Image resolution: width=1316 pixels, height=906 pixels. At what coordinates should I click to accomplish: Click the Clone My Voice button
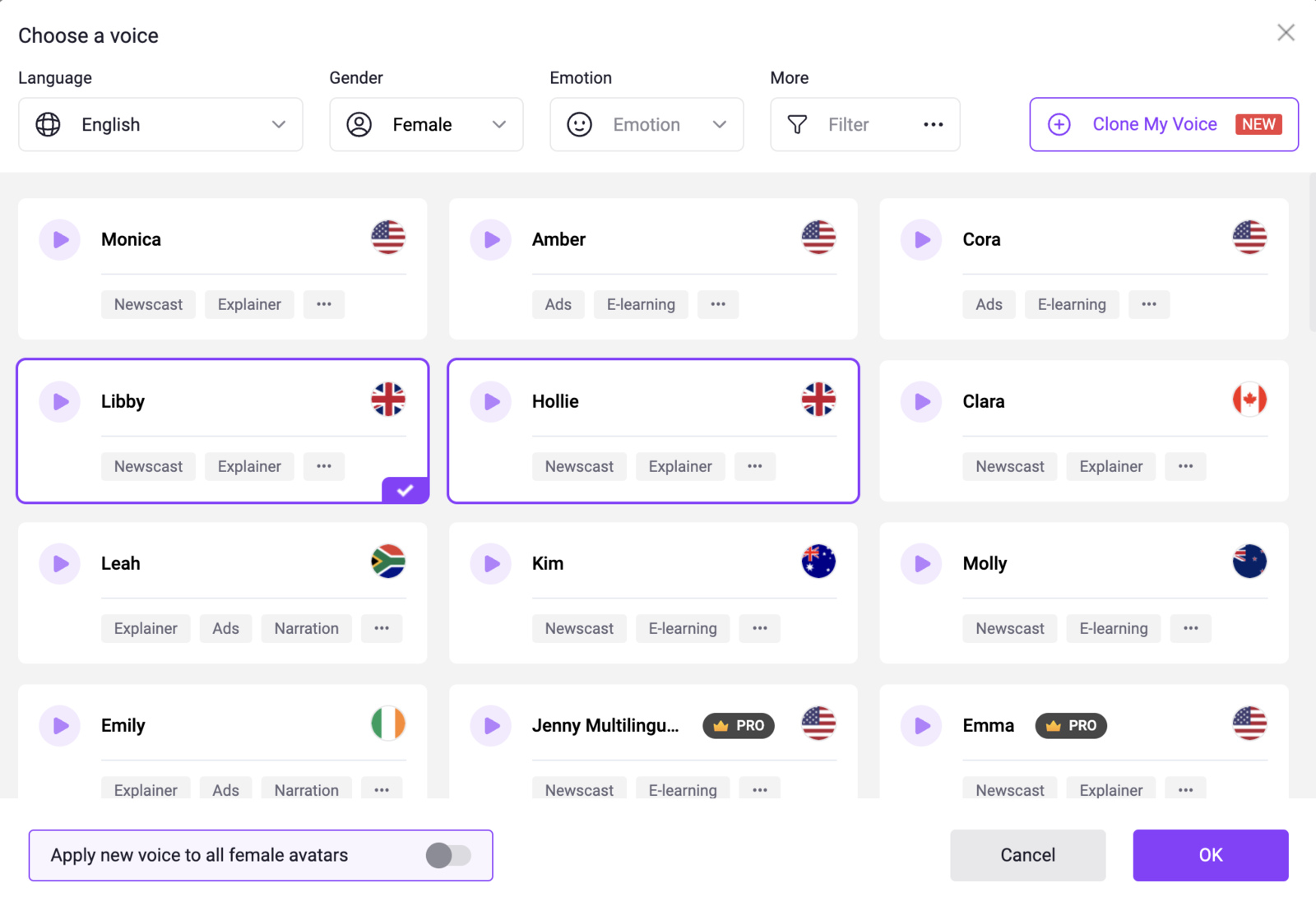point(1155,124)
